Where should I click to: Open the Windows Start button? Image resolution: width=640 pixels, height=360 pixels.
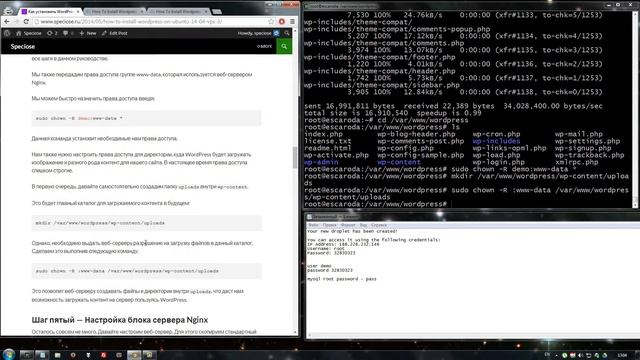8,354
